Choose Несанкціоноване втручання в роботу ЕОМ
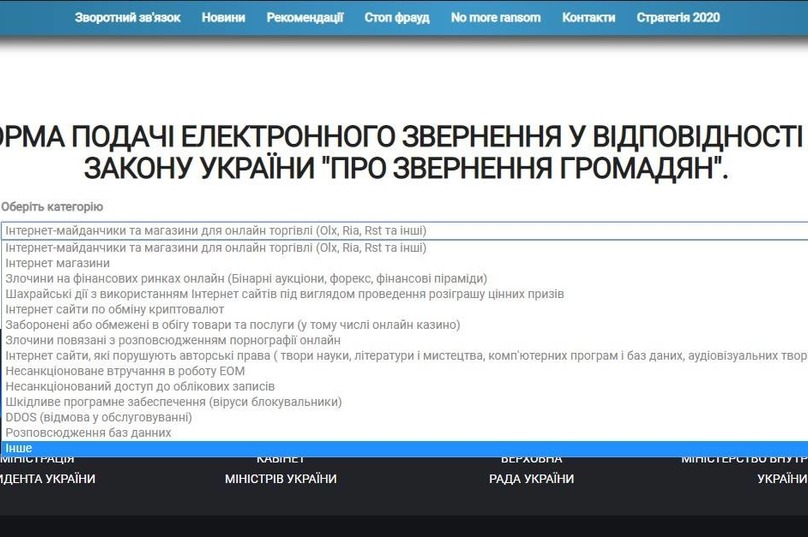This screenshot has width=808, height=537. pos(125,371)
